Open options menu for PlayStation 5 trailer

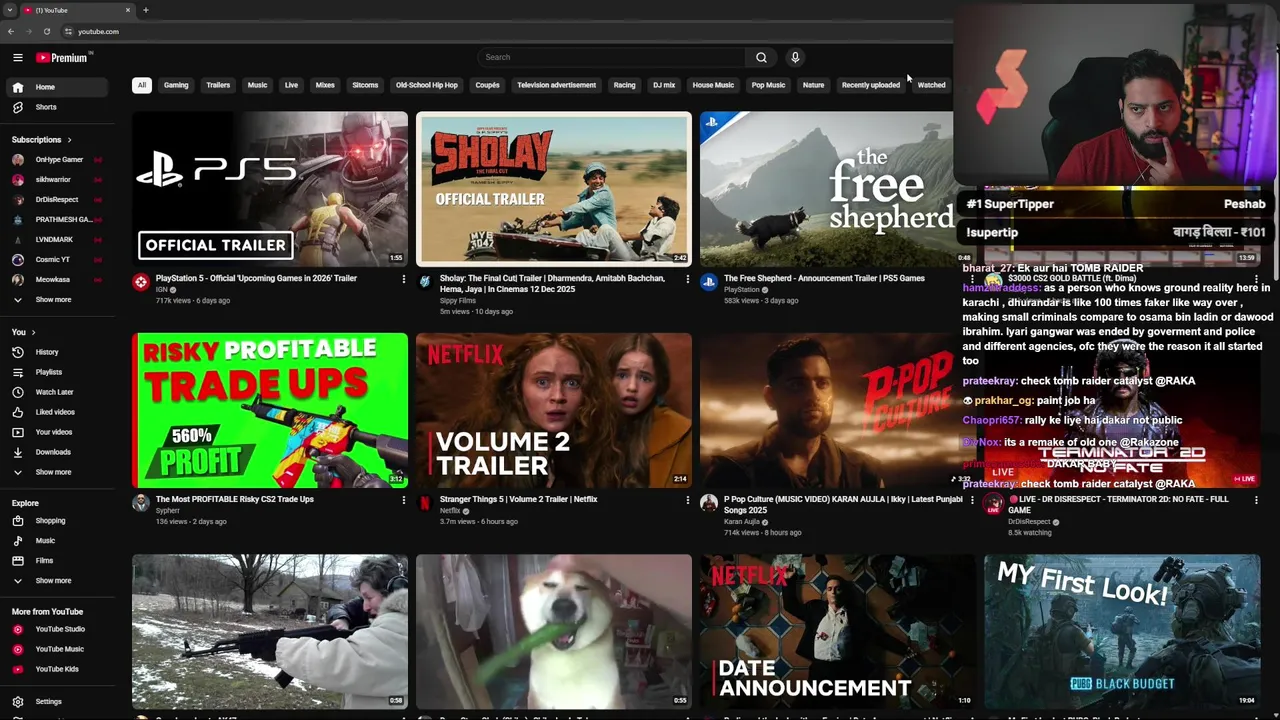point(403,279)
